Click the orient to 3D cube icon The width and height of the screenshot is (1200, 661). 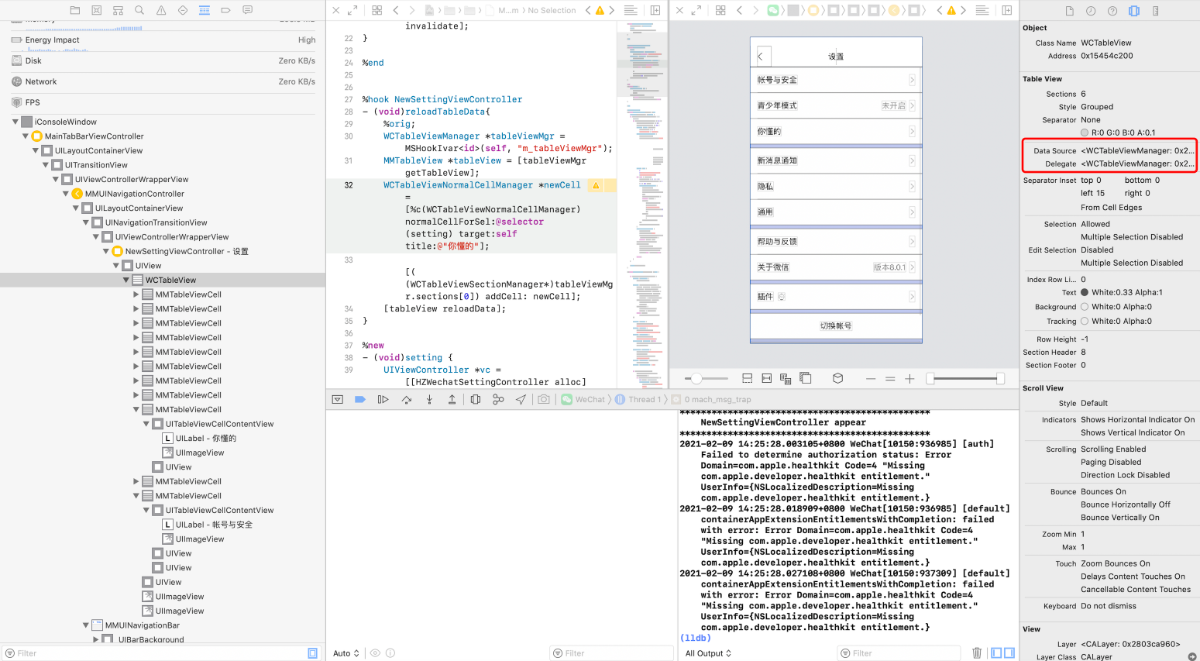(x=838, y=378)
